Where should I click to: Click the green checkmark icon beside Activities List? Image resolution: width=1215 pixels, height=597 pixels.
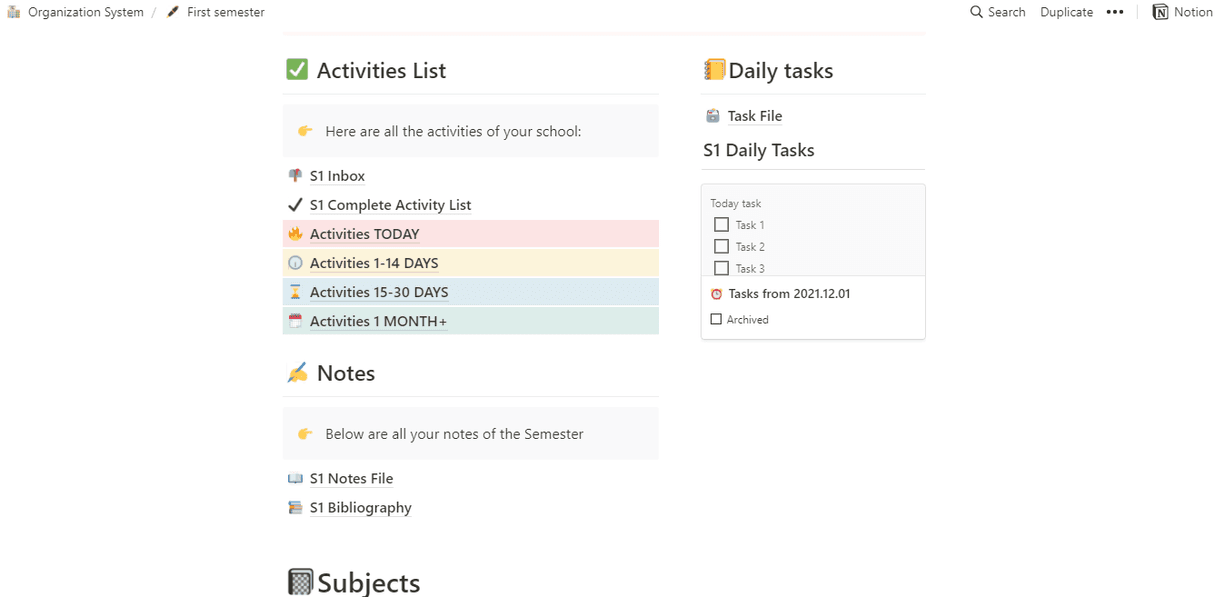[x=297, y=70]
